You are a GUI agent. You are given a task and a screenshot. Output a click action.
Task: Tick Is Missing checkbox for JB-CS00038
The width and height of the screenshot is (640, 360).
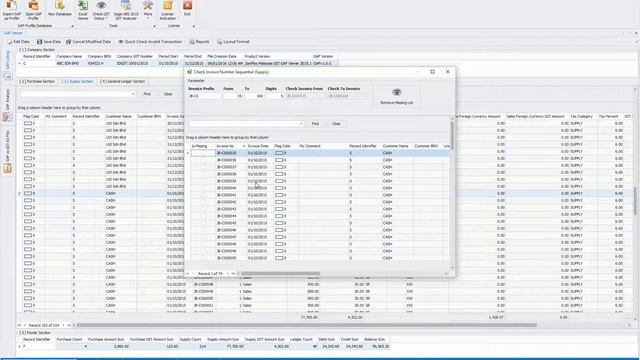click(x=203, y=174)
